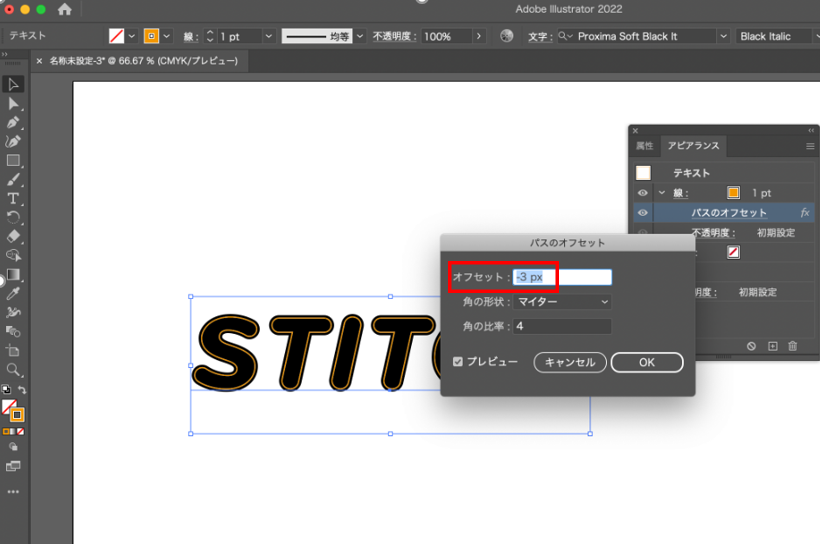The width and height of the screenshot is (820, 544).
Task: Select the Shape Builder tool
Action: click(13, 255)
